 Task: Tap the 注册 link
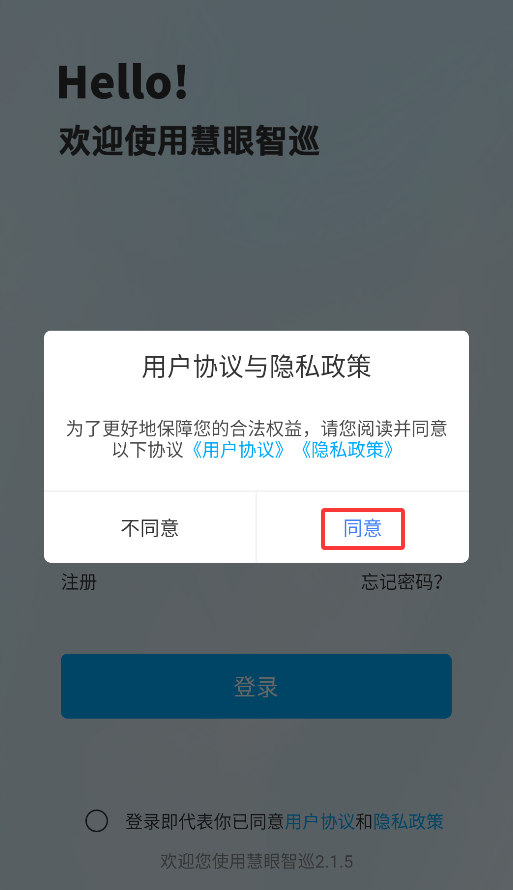(x=79, y=582)
